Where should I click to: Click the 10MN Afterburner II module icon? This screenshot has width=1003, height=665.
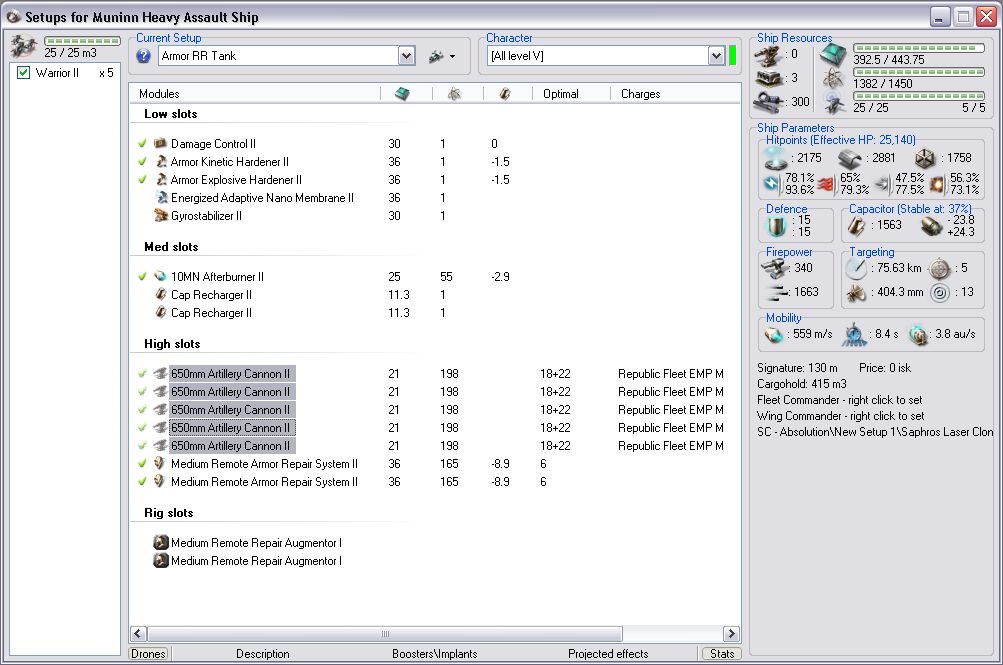coord(161,276)
